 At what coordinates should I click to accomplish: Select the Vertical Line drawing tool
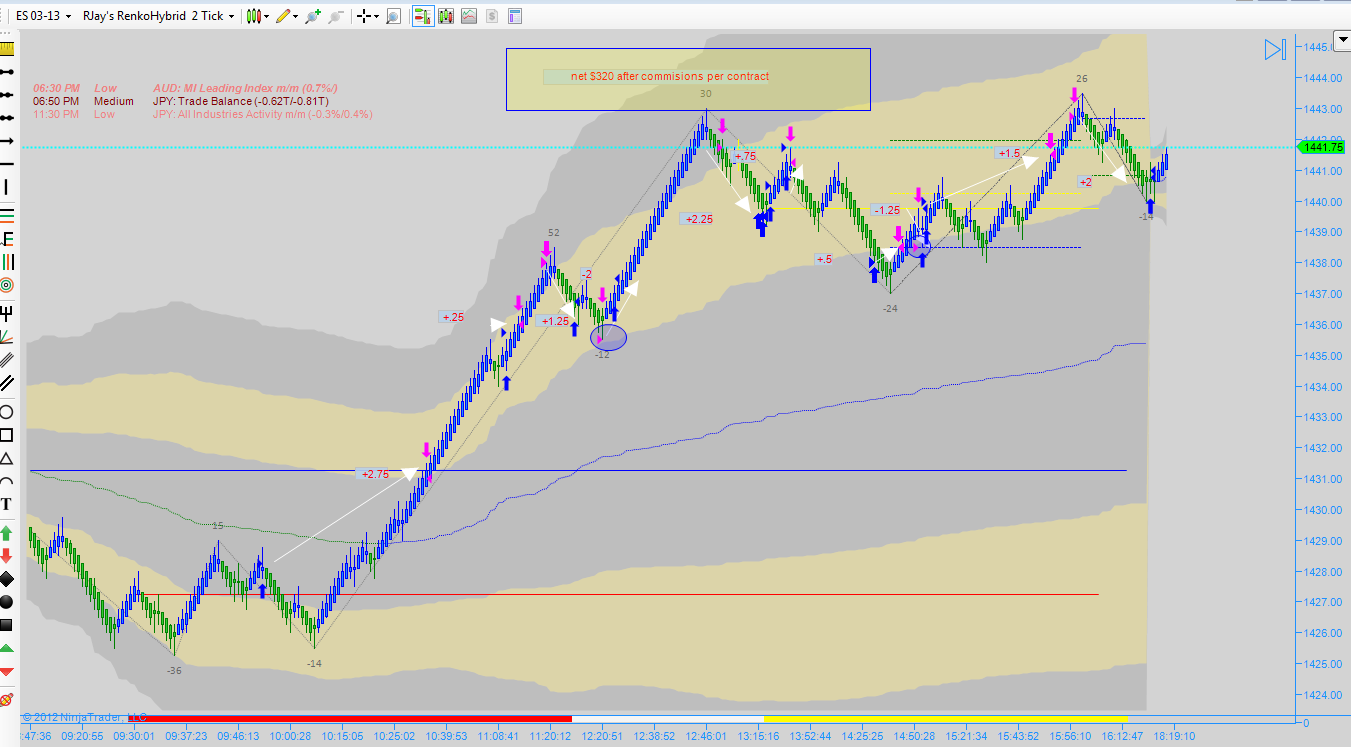7,189
